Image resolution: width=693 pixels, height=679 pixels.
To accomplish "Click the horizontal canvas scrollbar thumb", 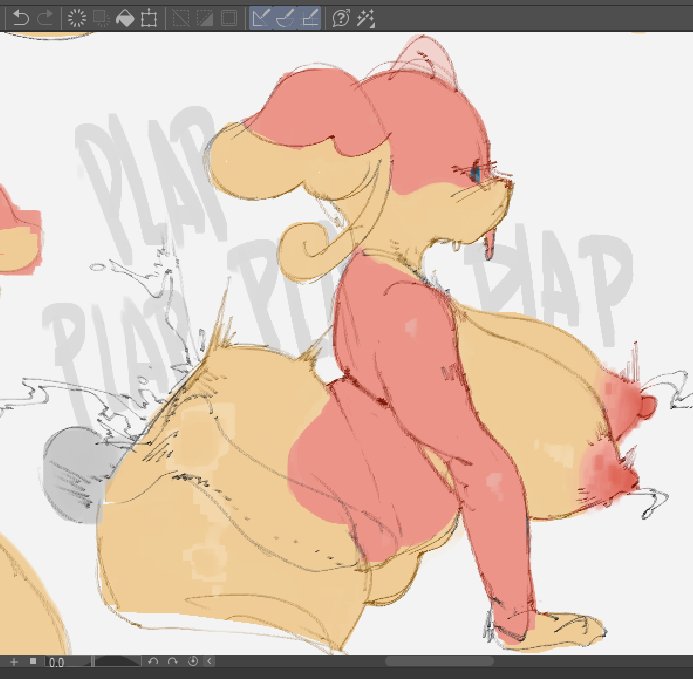I will pos(439,661).
